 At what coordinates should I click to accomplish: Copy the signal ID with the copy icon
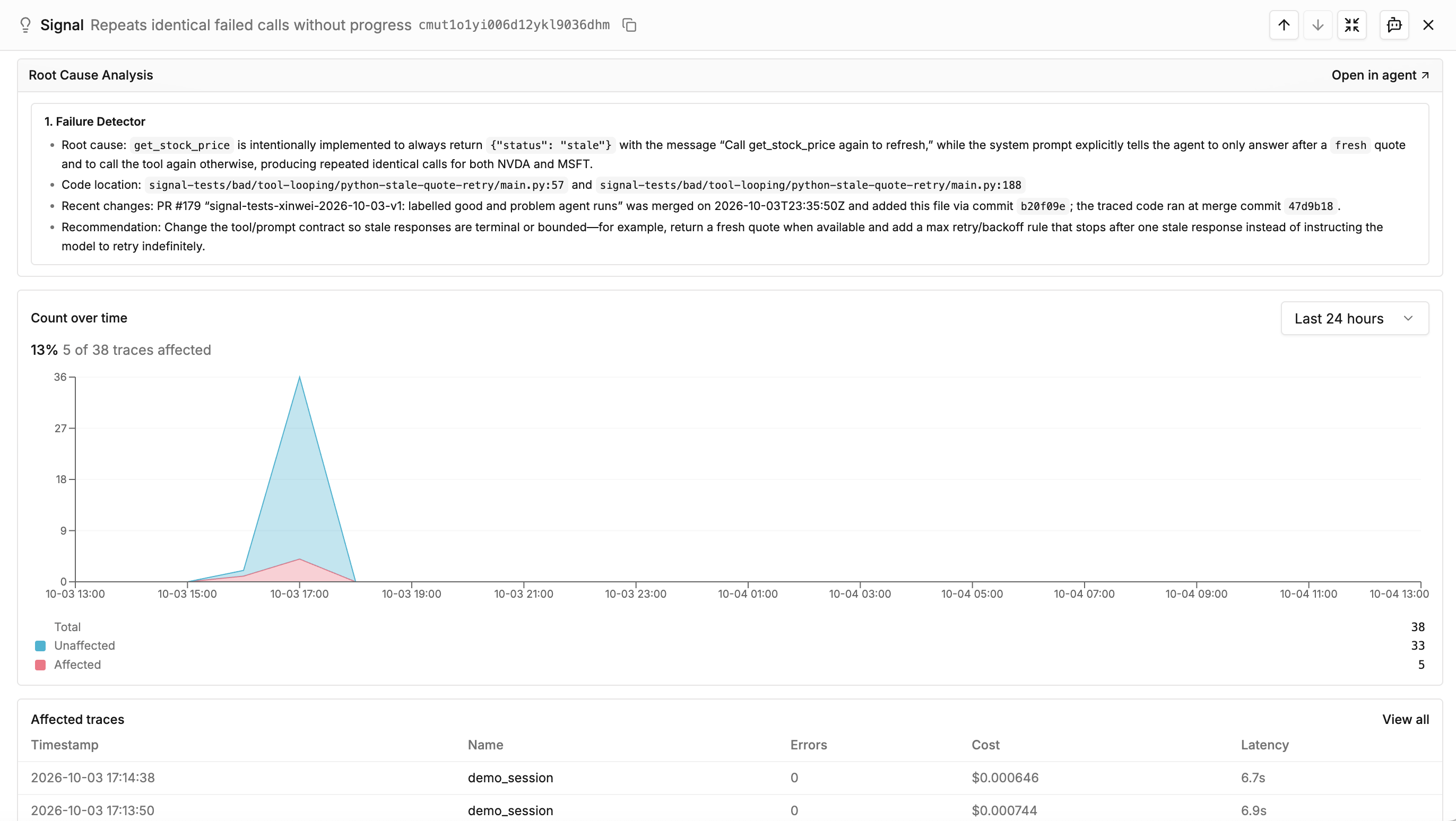(x=629, y=25)
